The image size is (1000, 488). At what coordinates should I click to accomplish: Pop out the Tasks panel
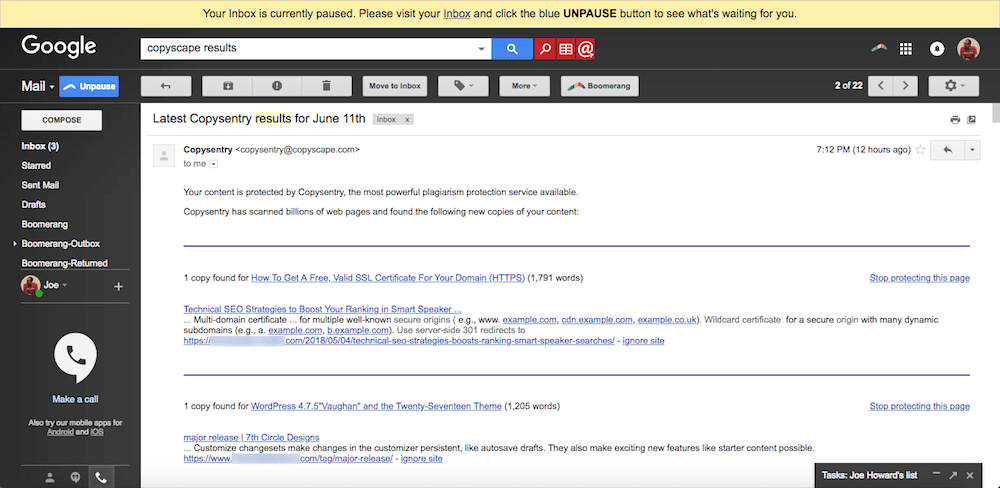(x=953, y=475)
